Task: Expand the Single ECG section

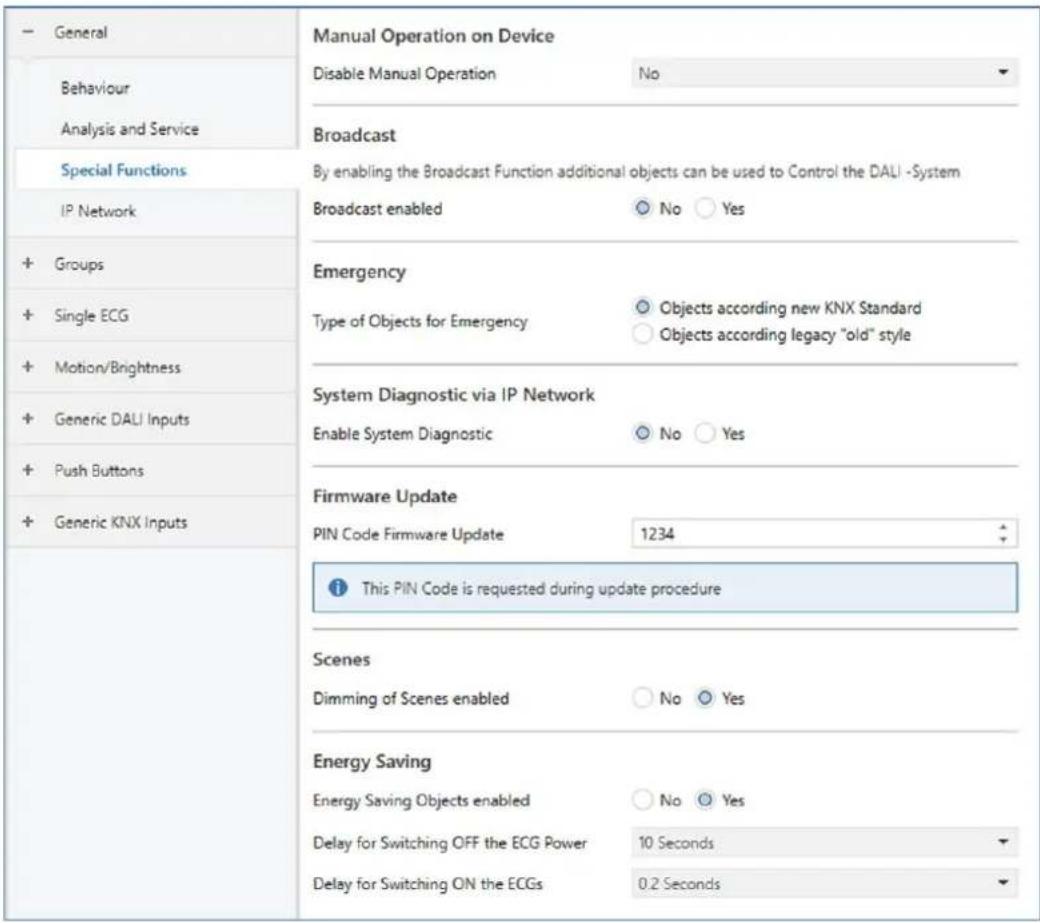Action: (28, 315)
